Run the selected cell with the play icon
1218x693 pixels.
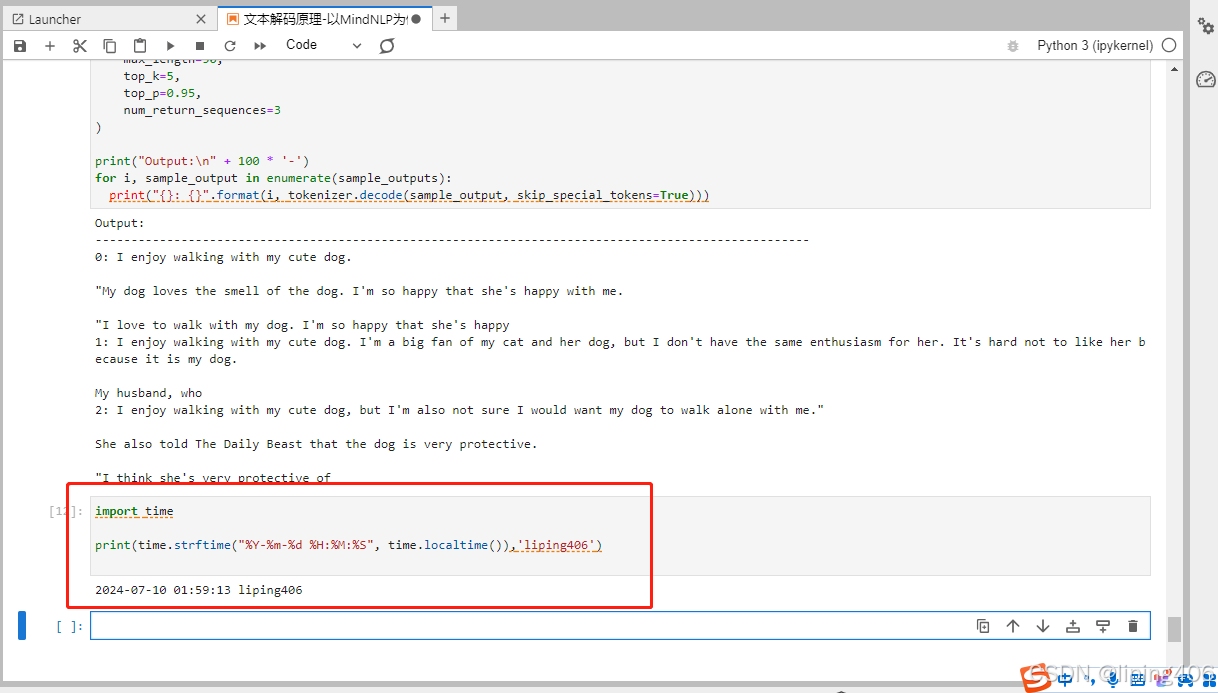tap(170, 46)
